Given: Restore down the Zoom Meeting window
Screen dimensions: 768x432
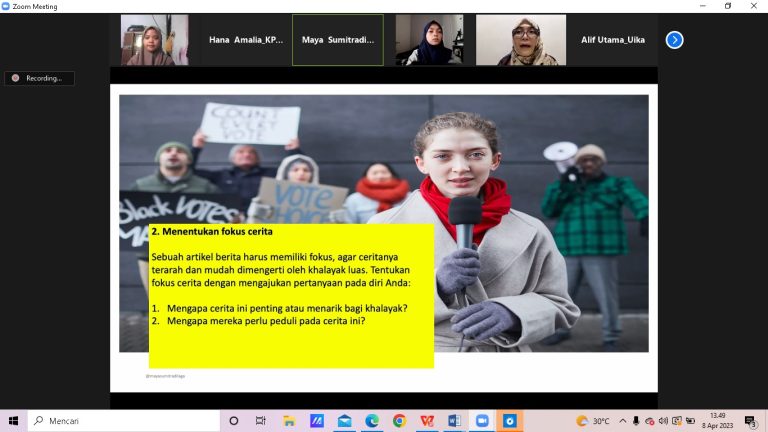Looking at the screenshot, I should (x=728, y=6).
